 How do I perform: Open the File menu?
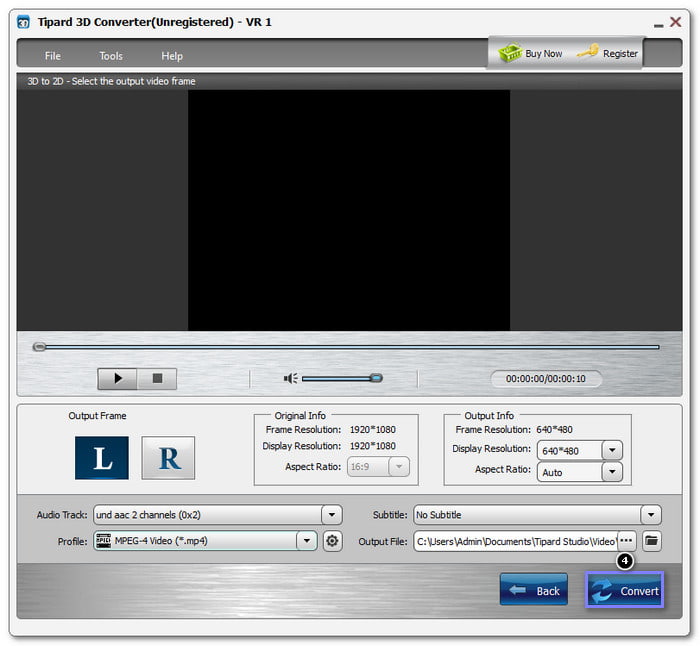click(x=53, y=56)
